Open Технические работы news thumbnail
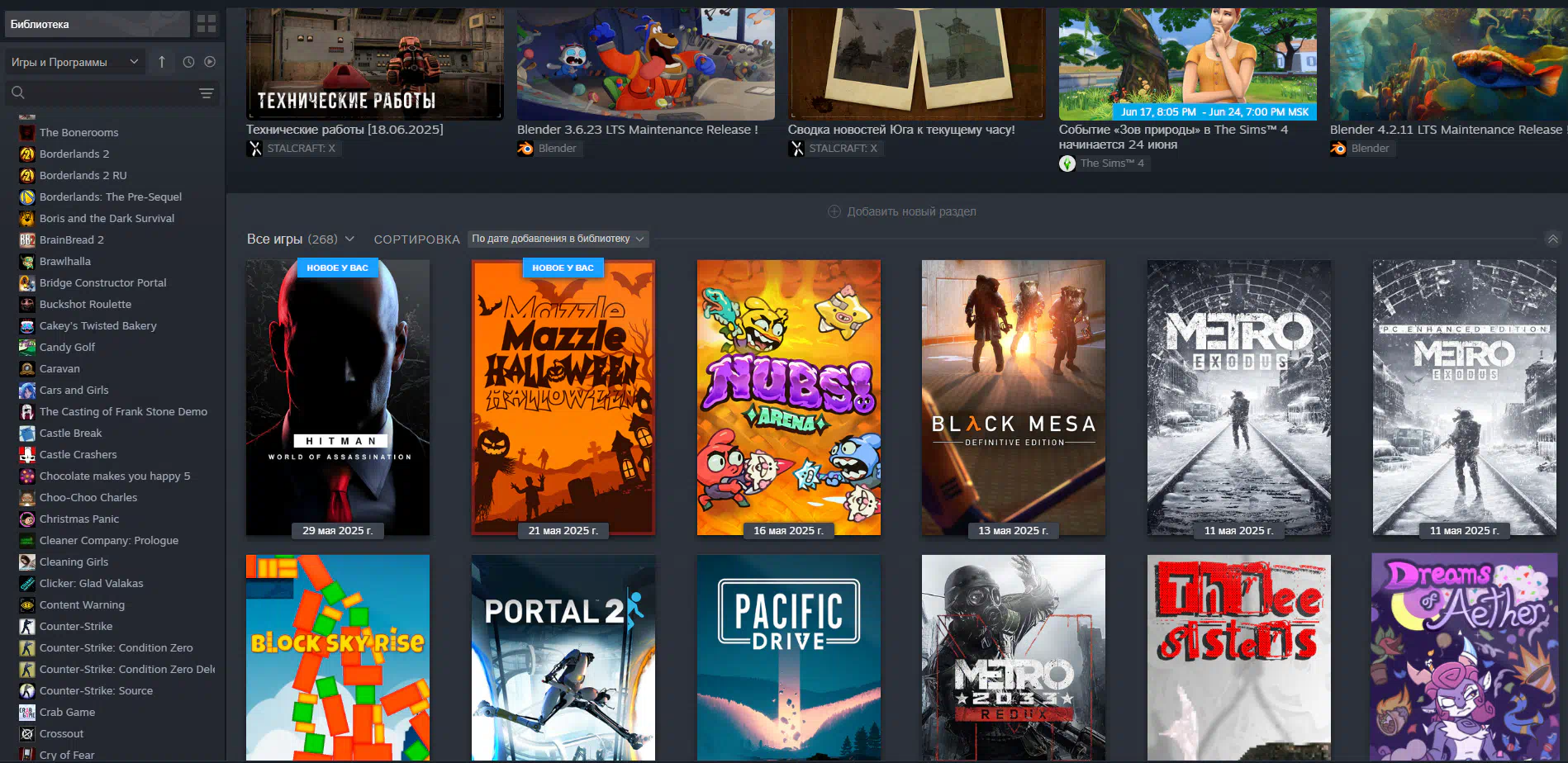 pos(375,64)
